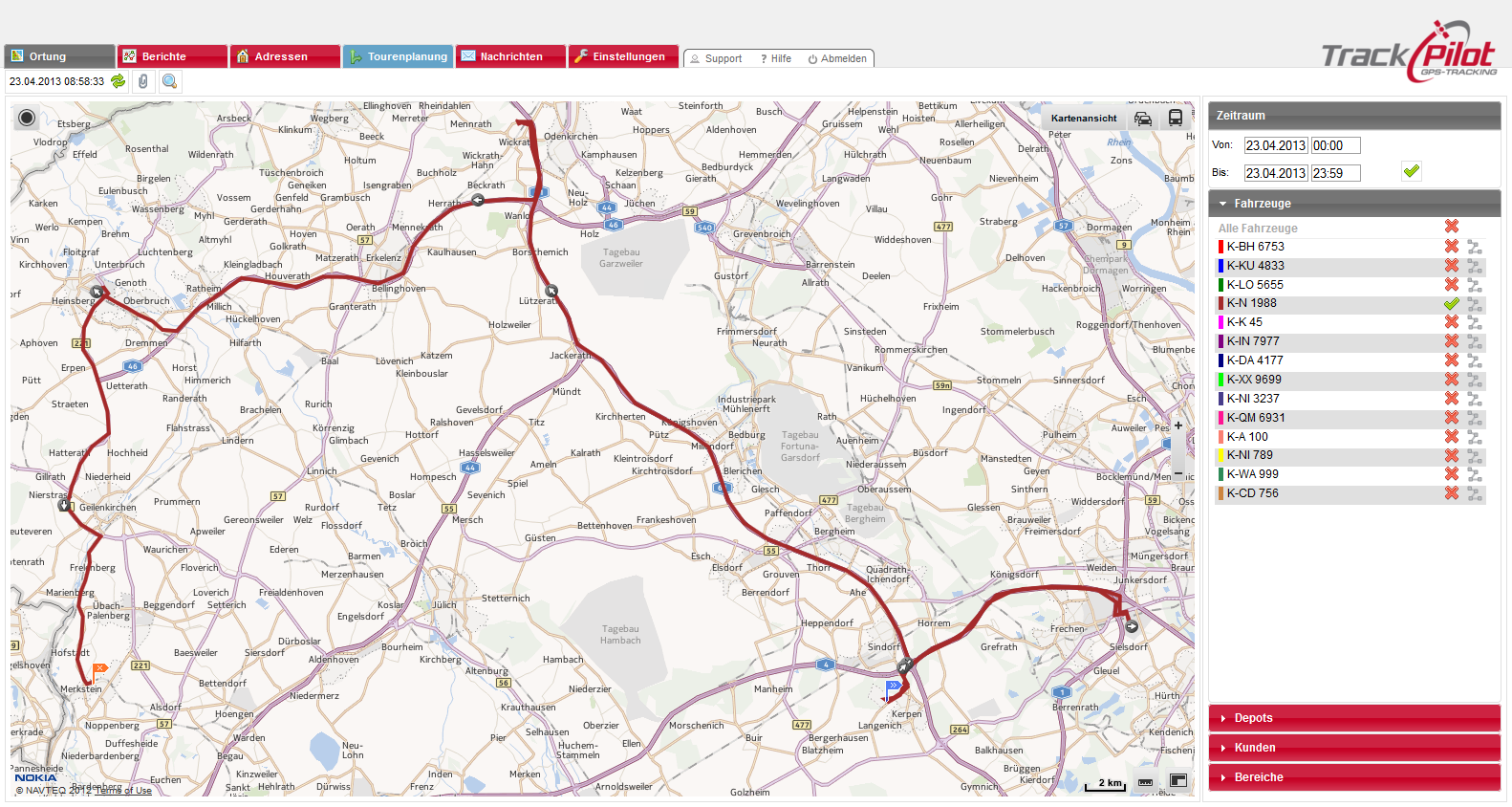Show route details for K-DA 4177

(x=1475, y=360)
